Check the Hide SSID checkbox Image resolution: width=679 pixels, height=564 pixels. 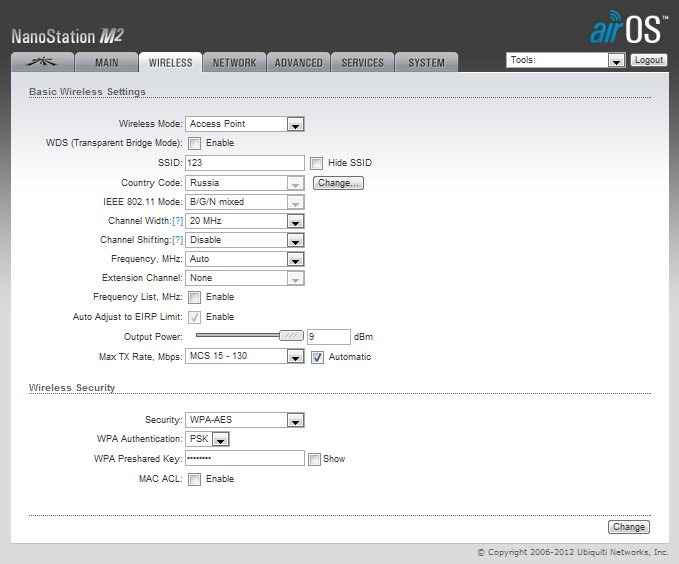click(x=317, y=163)
